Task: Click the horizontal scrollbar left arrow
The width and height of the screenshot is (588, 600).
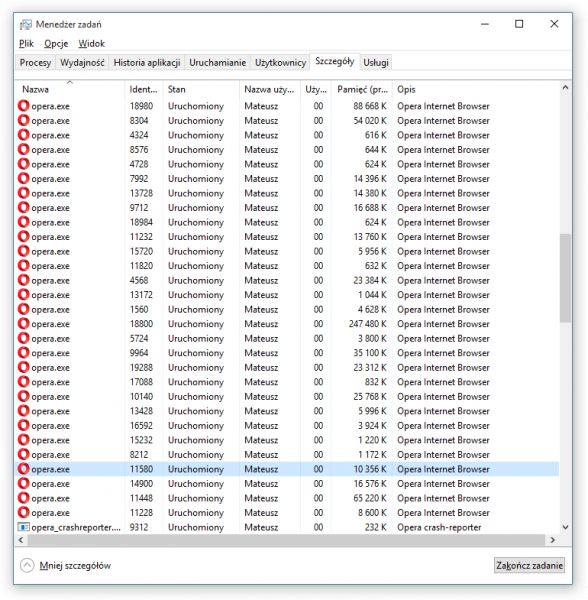Action: pos(21,540)
